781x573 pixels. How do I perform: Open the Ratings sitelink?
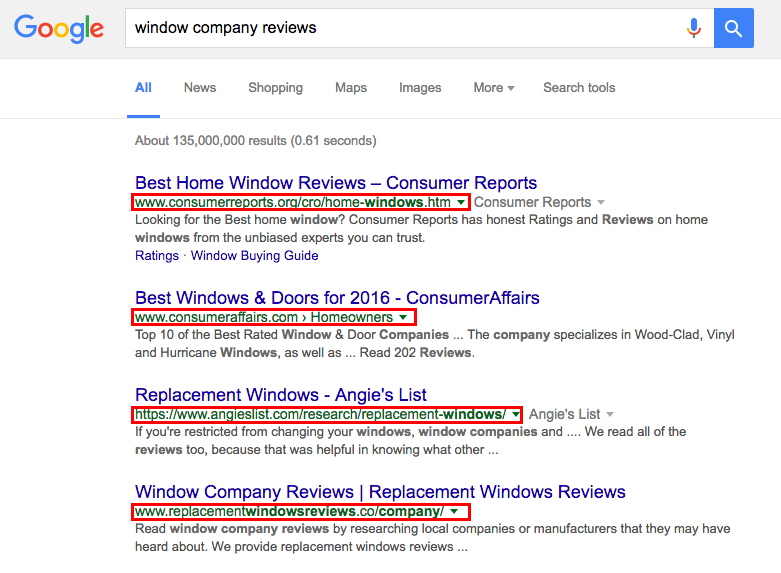157,256
